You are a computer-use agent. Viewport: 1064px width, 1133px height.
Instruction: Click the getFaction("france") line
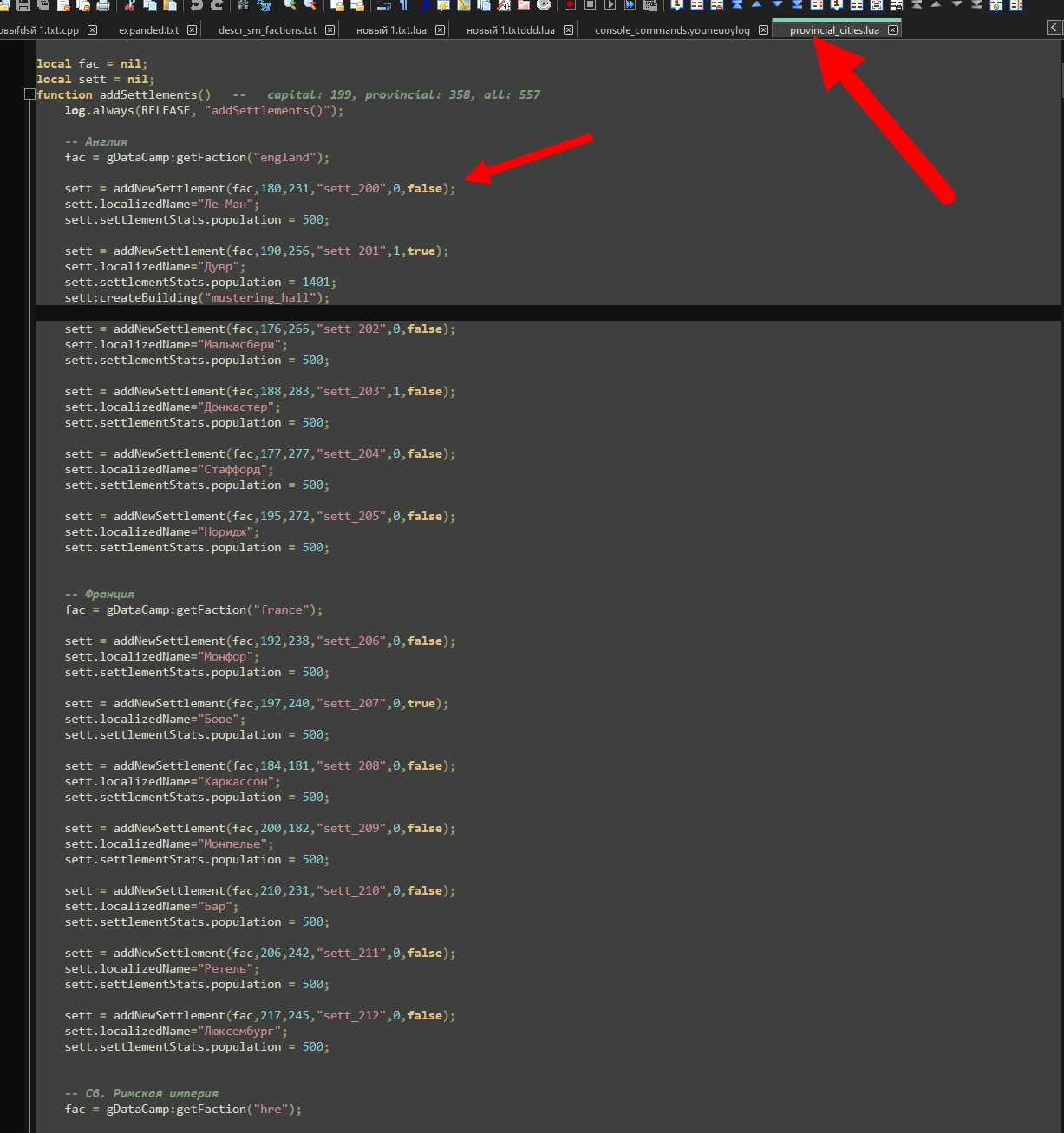[193, 610]
